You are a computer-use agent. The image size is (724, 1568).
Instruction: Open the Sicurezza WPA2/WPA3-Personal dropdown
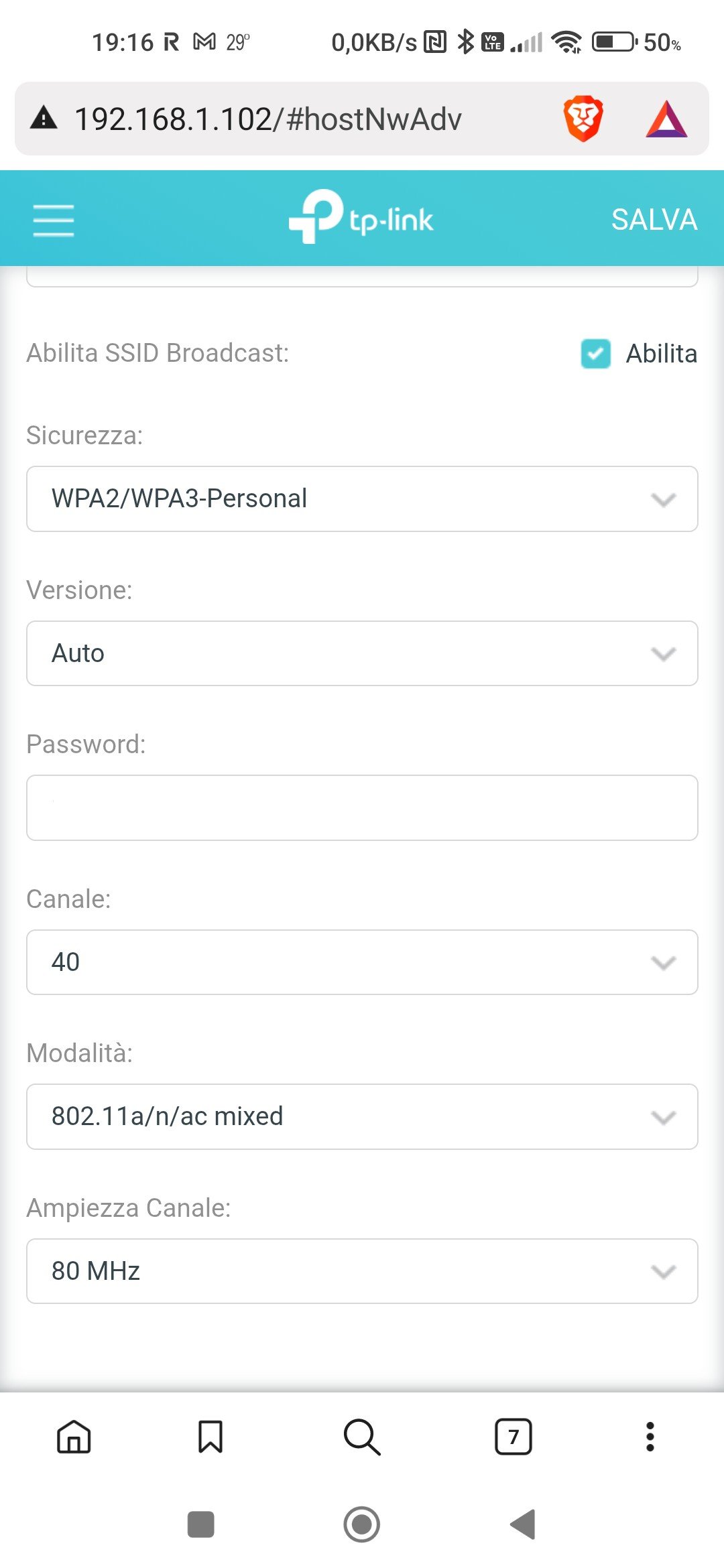coord(362,499)
